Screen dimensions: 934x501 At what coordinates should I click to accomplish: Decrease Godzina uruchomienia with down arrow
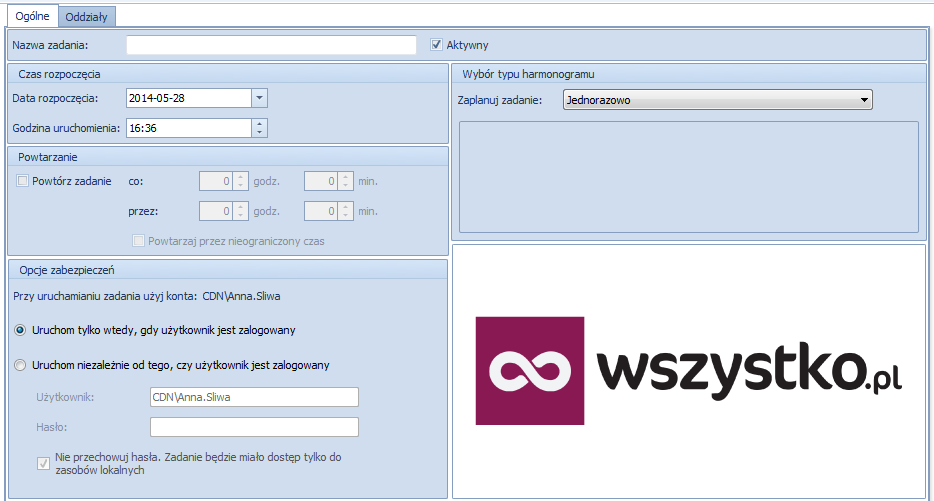click(x=259, y=133)
